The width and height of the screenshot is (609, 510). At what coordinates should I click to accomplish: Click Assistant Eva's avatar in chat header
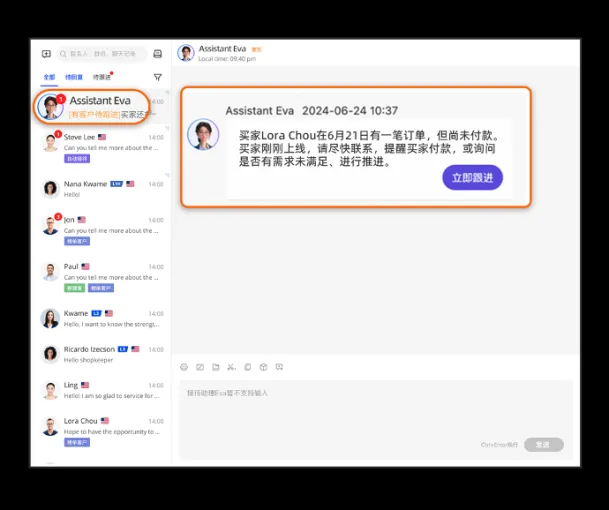coord(186,53)
